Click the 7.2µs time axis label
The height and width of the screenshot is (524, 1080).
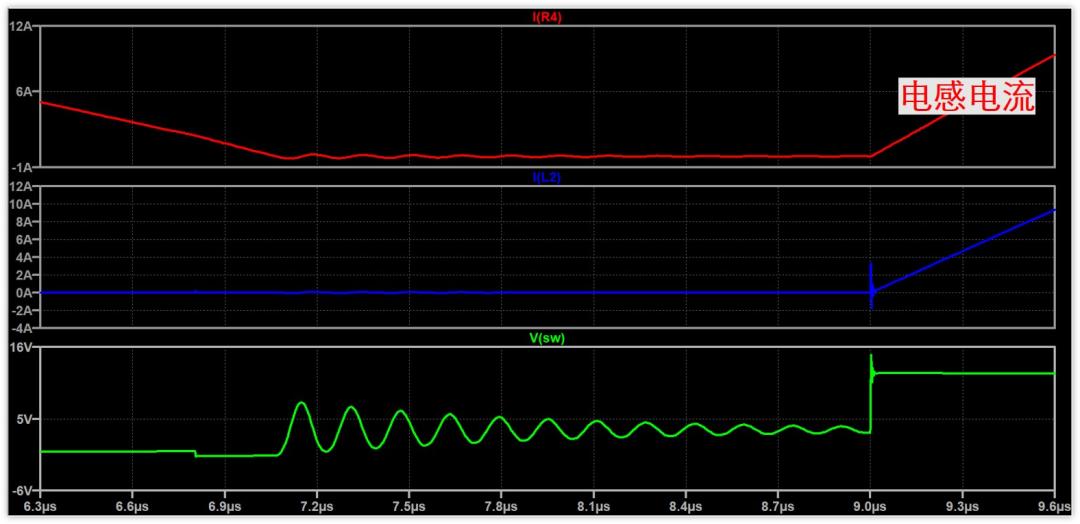pyautogui.click(x=317, y=506)
